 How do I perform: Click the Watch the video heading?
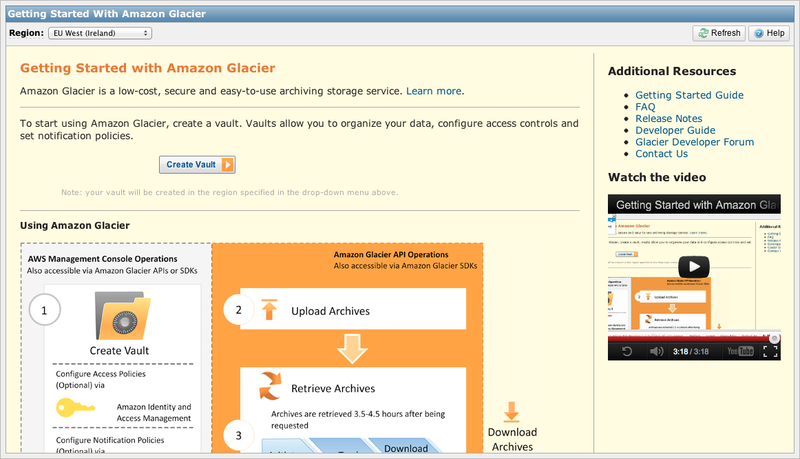(657, 177)
